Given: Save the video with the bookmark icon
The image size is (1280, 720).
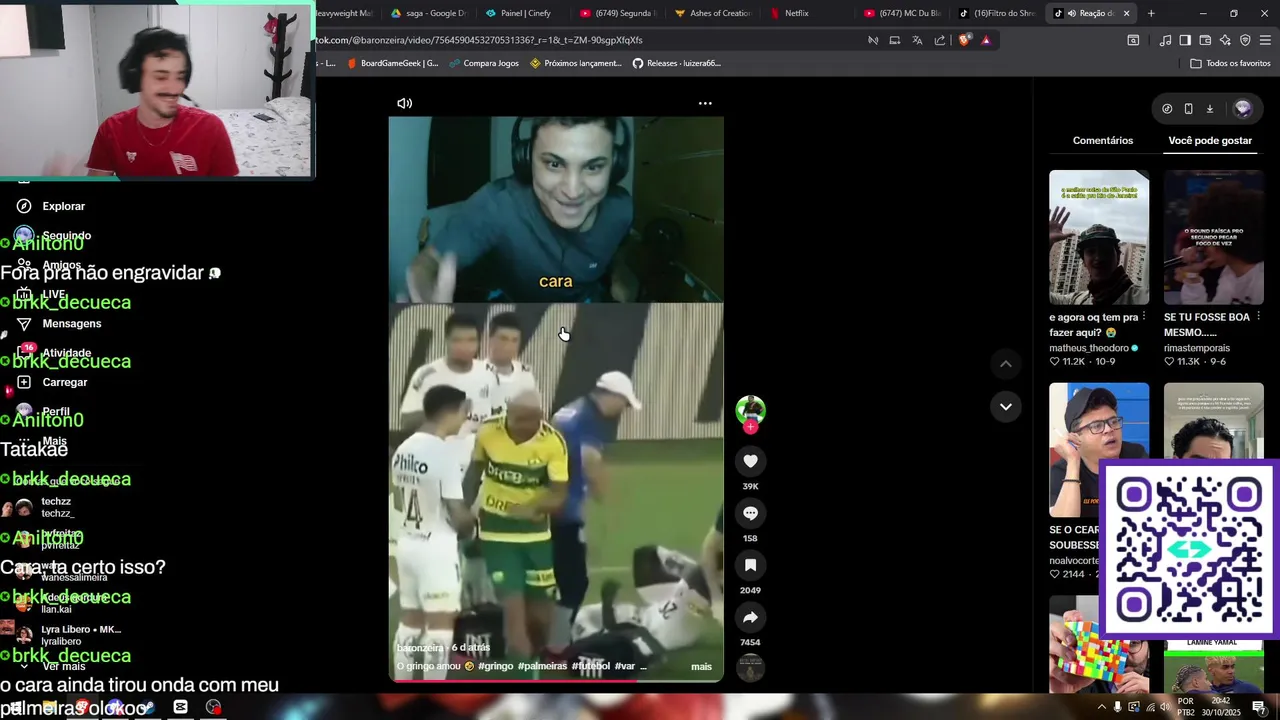Looking at the screenshot, I should [x=750, y=565].
